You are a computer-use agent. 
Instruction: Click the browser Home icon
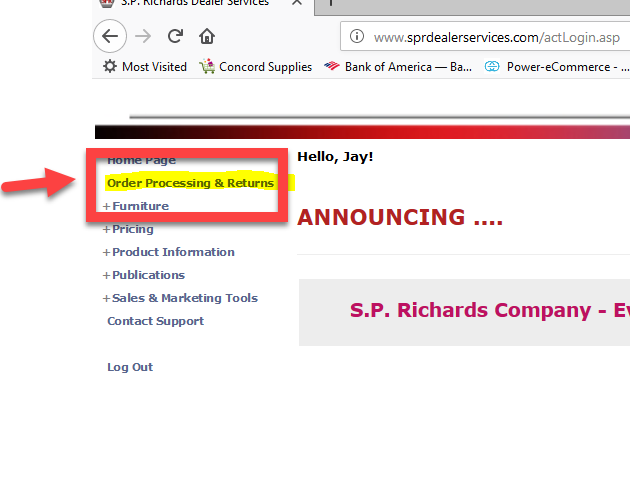[206, 37]
